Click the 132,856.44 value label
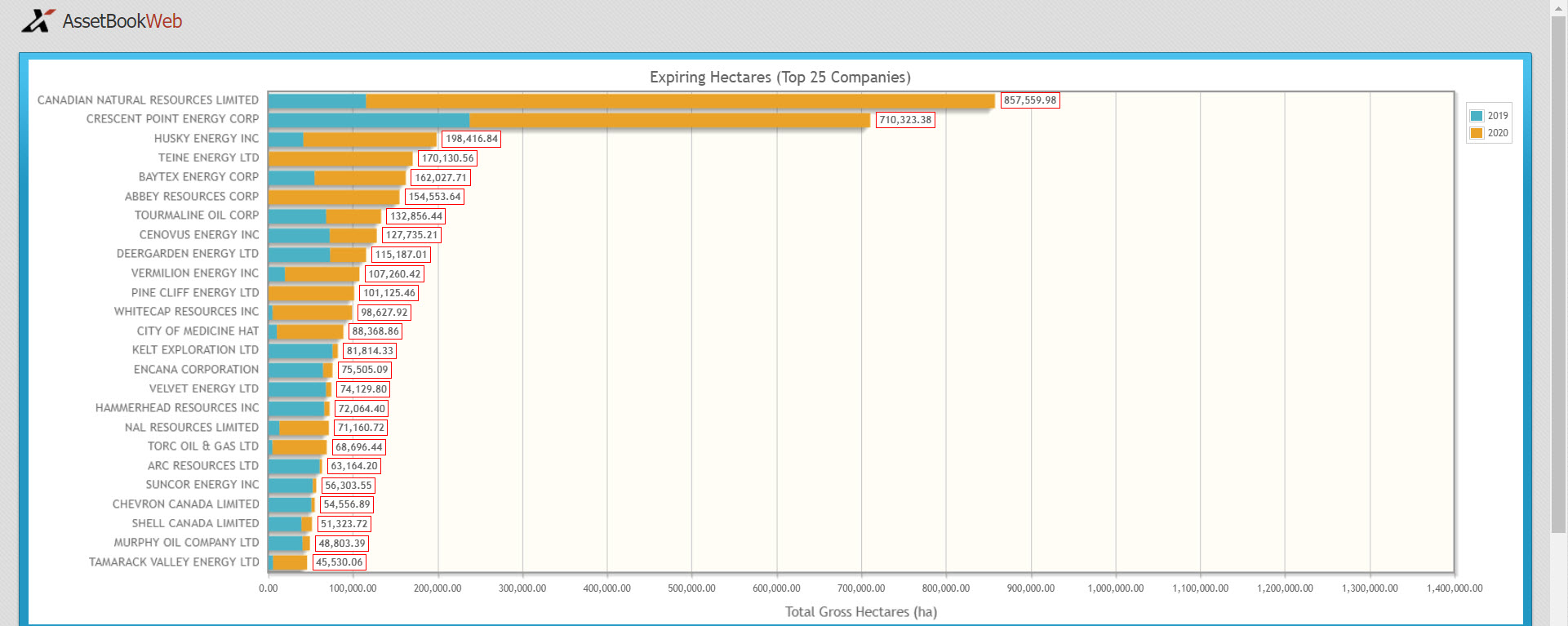Screen dimensions: 1568x626 point(416,216)
